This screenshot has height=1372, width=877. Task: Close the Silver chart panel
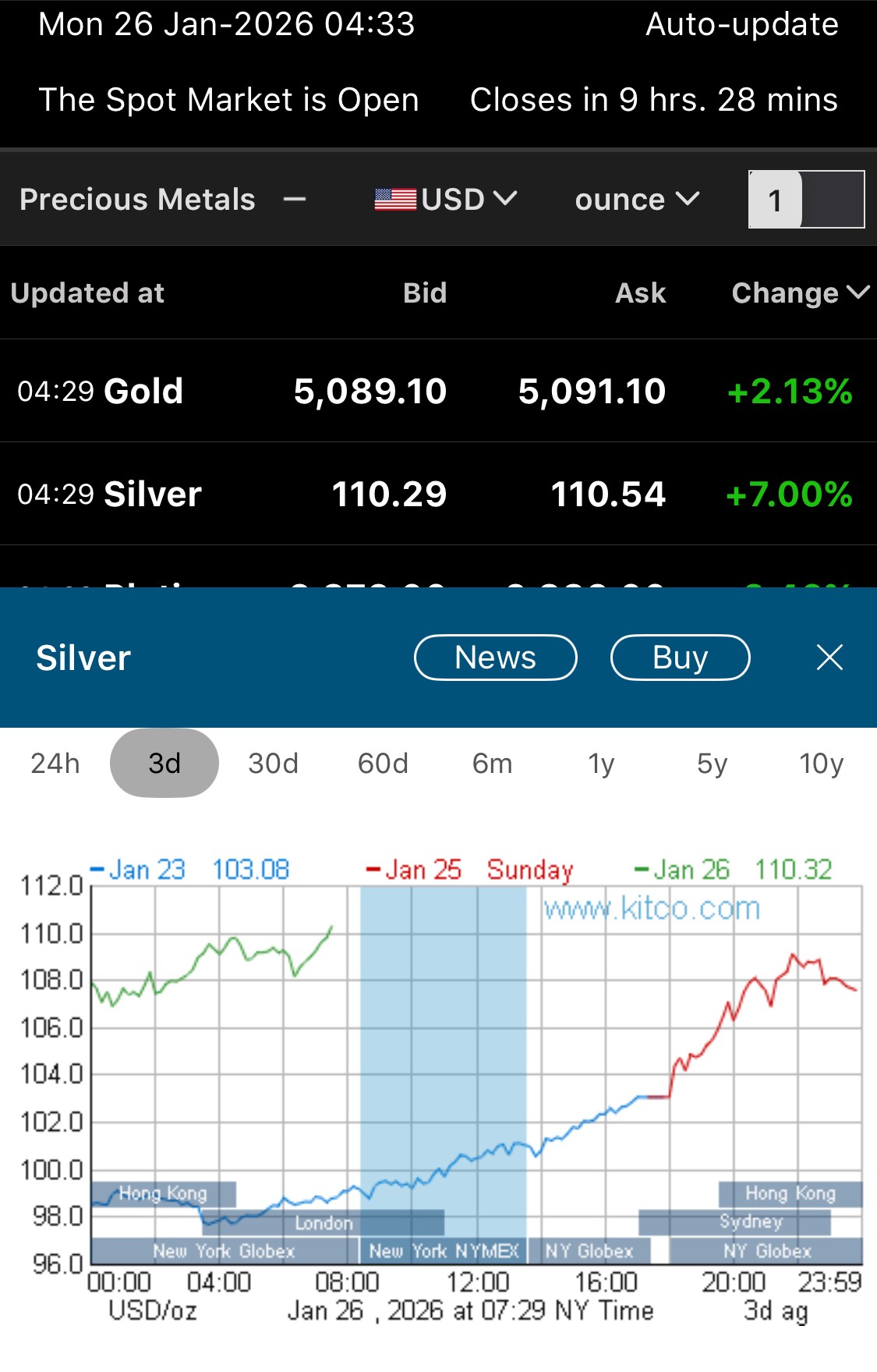click(829, 658)
